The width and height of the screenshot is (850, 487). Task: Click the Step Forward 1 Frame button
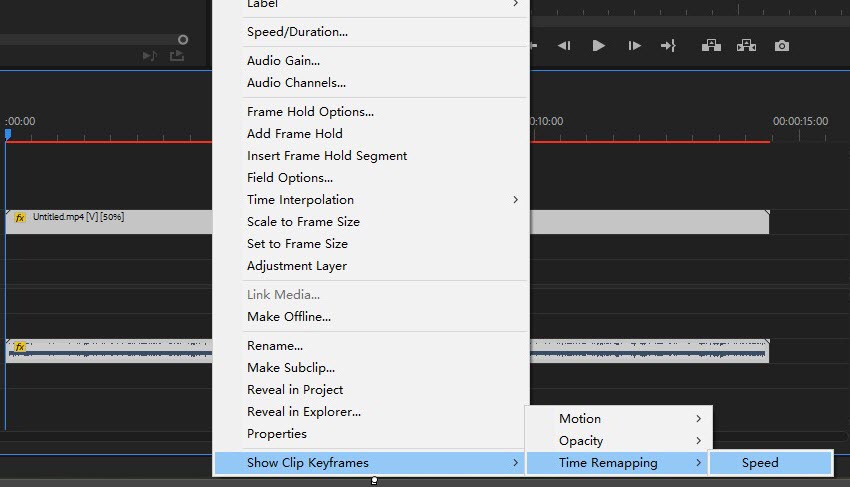(633, 46)
